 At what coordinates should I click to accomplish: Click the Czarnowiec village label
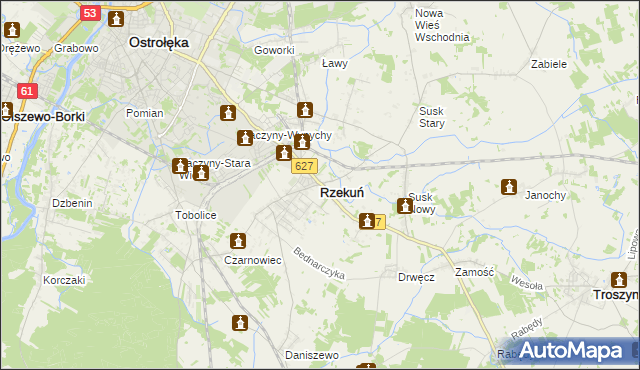(253, 260)
